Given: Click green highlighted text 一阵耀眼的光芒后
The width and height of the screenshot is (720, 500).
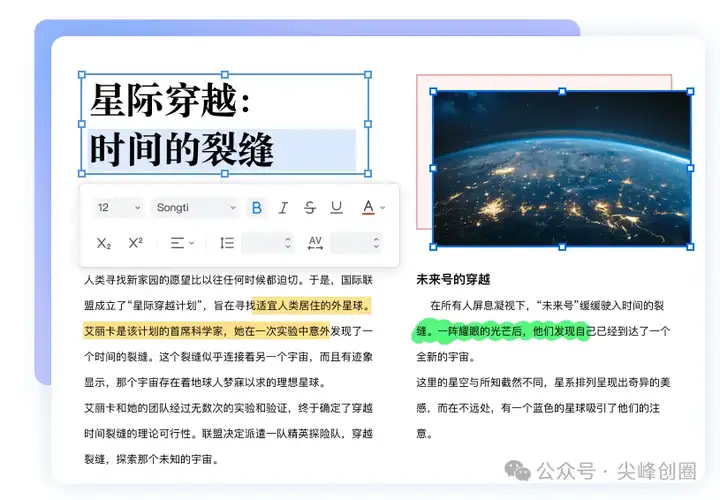Looking at the screenshot, I should (480, 331).
